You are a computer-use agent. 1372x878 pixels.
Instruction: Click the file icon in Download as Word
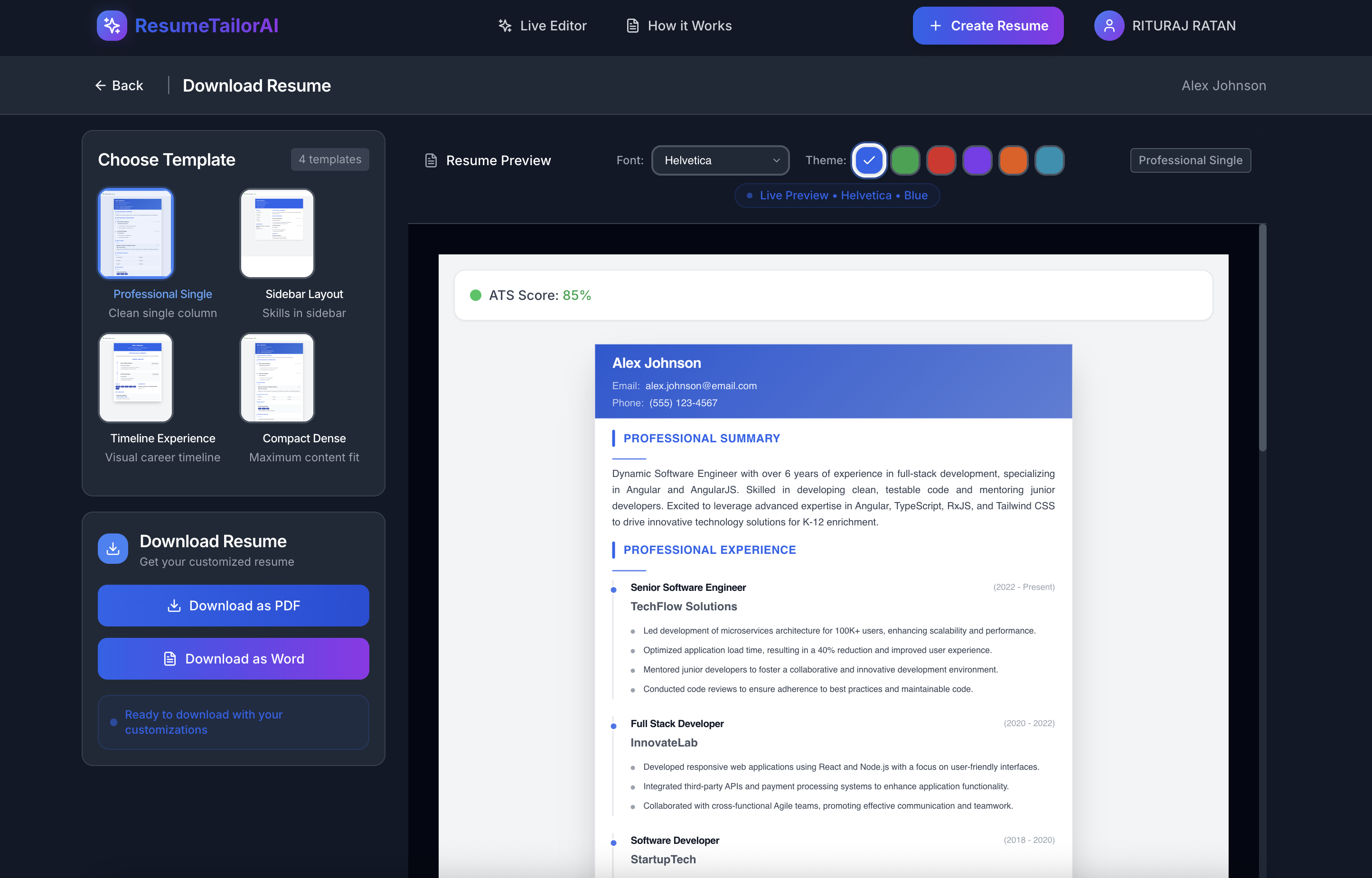pyautogui.click(x=170, y=659)
